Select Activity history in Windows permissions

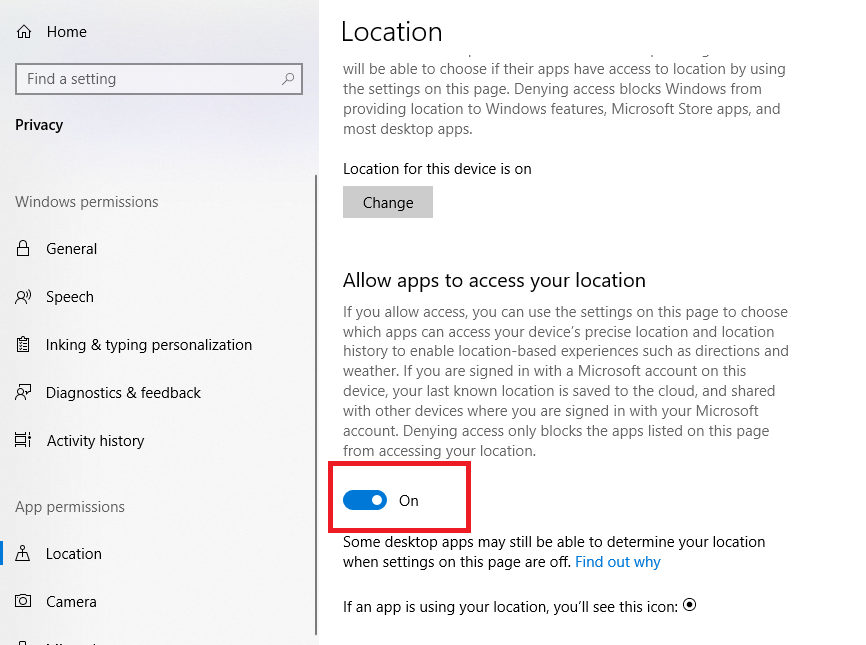click(97, 441)
